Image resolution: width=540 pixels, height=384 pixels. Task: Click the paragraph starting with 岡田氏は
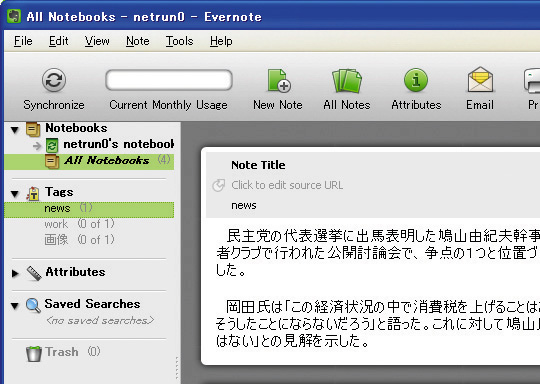(x=378, y=324)
